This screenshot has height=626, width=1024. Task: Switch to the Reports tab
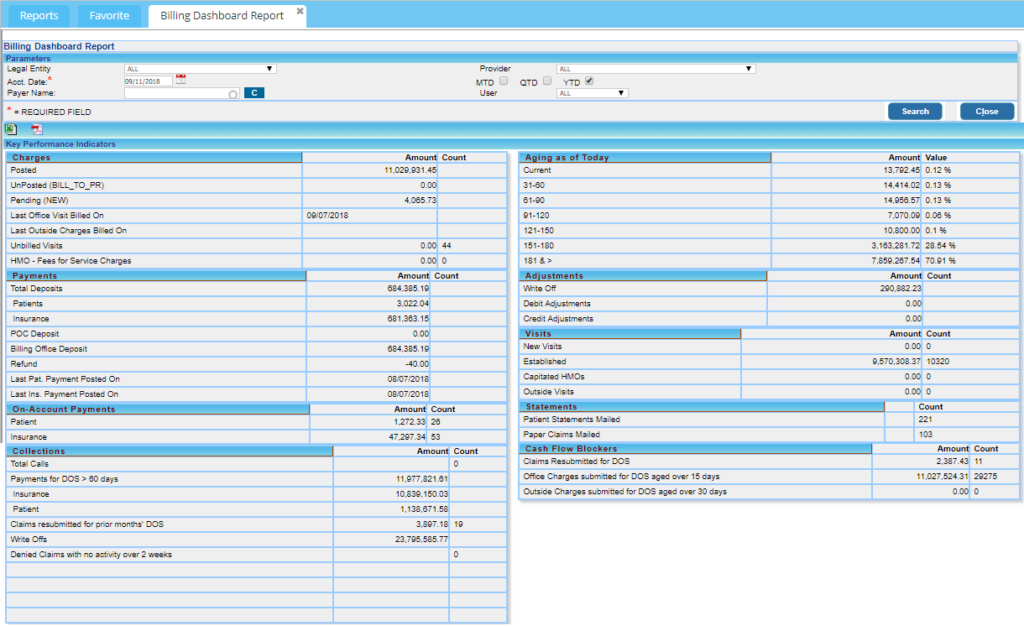pyautogui.click(x=39, y=15)
